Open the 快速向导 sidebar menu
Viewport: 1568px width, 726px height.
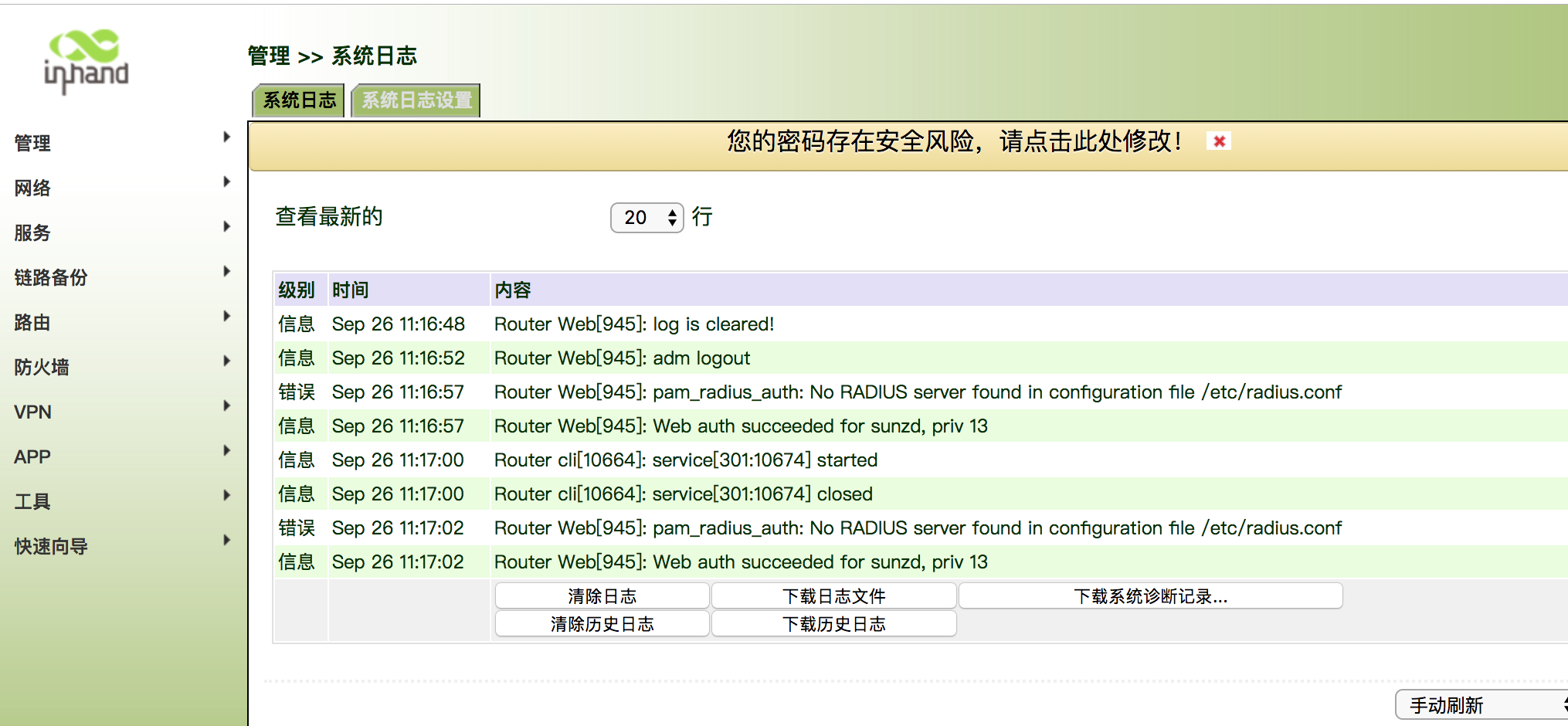51,546
